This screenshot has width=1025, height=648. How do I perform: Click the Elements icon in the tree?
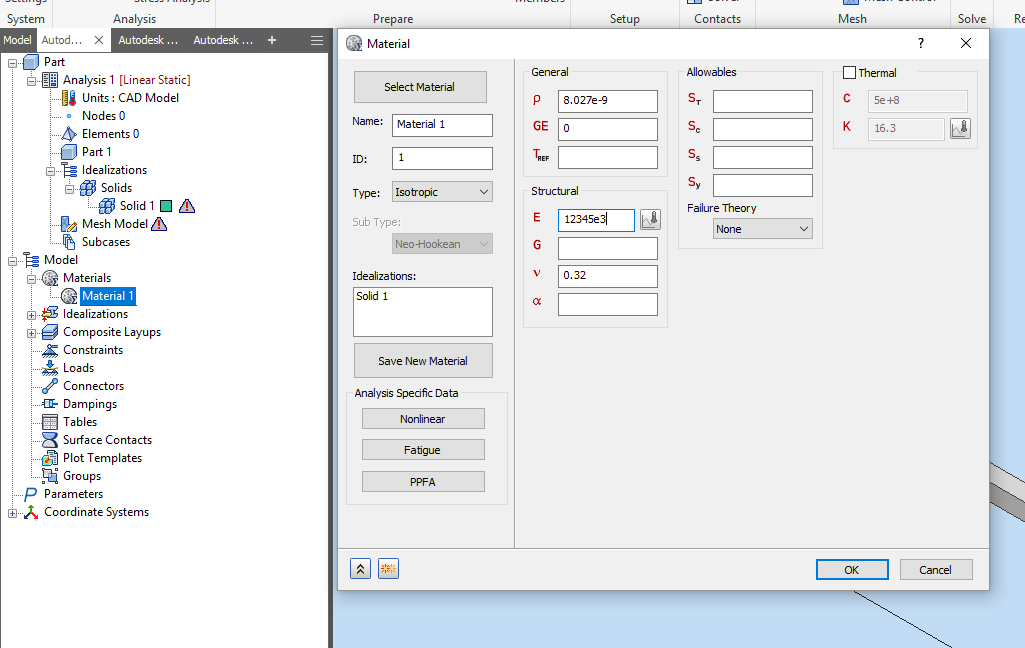69,134
